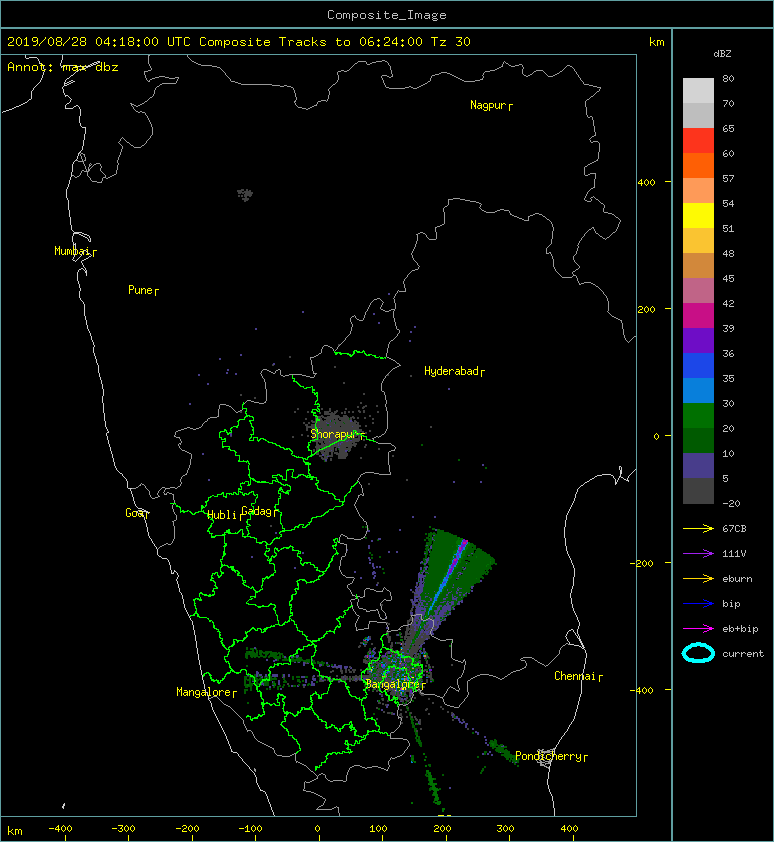Click the Mumbai city label
Image resolution: width=774 pixels, height=842 pixels.
[73, 251]
